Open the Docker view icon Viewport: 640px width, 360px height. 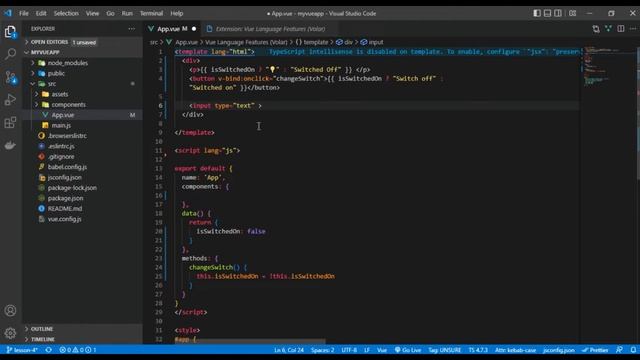[10, 145]
